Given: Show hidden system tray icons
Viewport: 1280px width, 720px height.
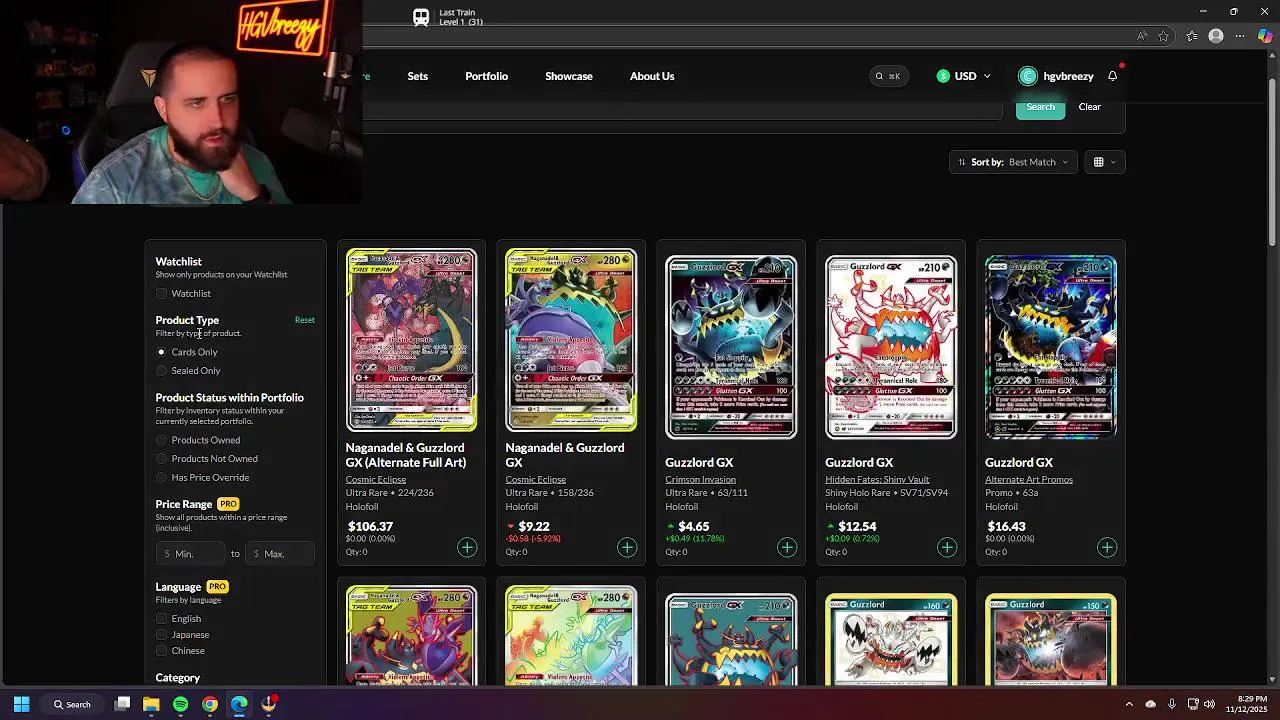Looking at the screenshot, I should (1129, 704).
